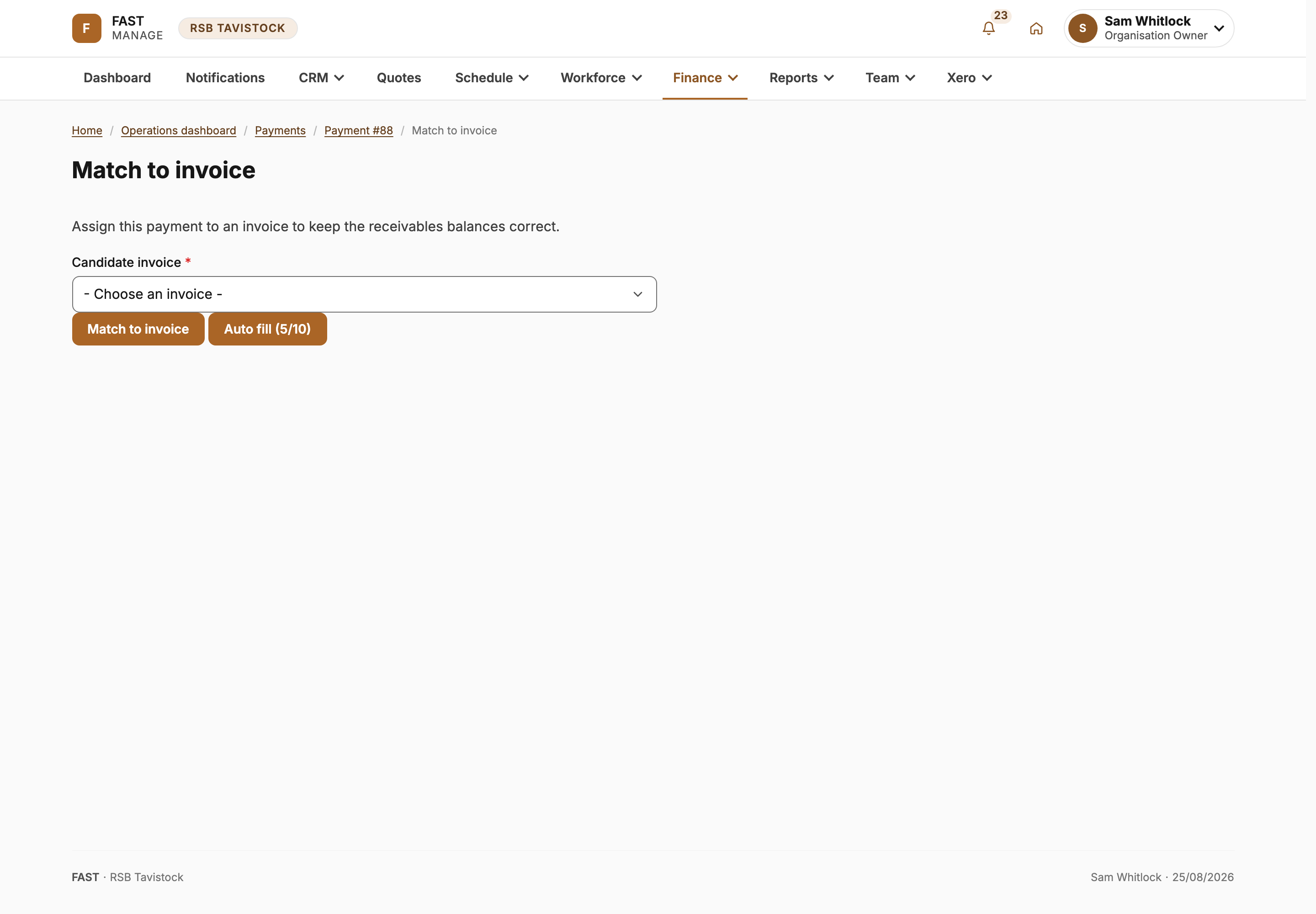Expand the Finance menu
Image resolution: width=1316 pixels, height=914 pixels.
point(705,78)
